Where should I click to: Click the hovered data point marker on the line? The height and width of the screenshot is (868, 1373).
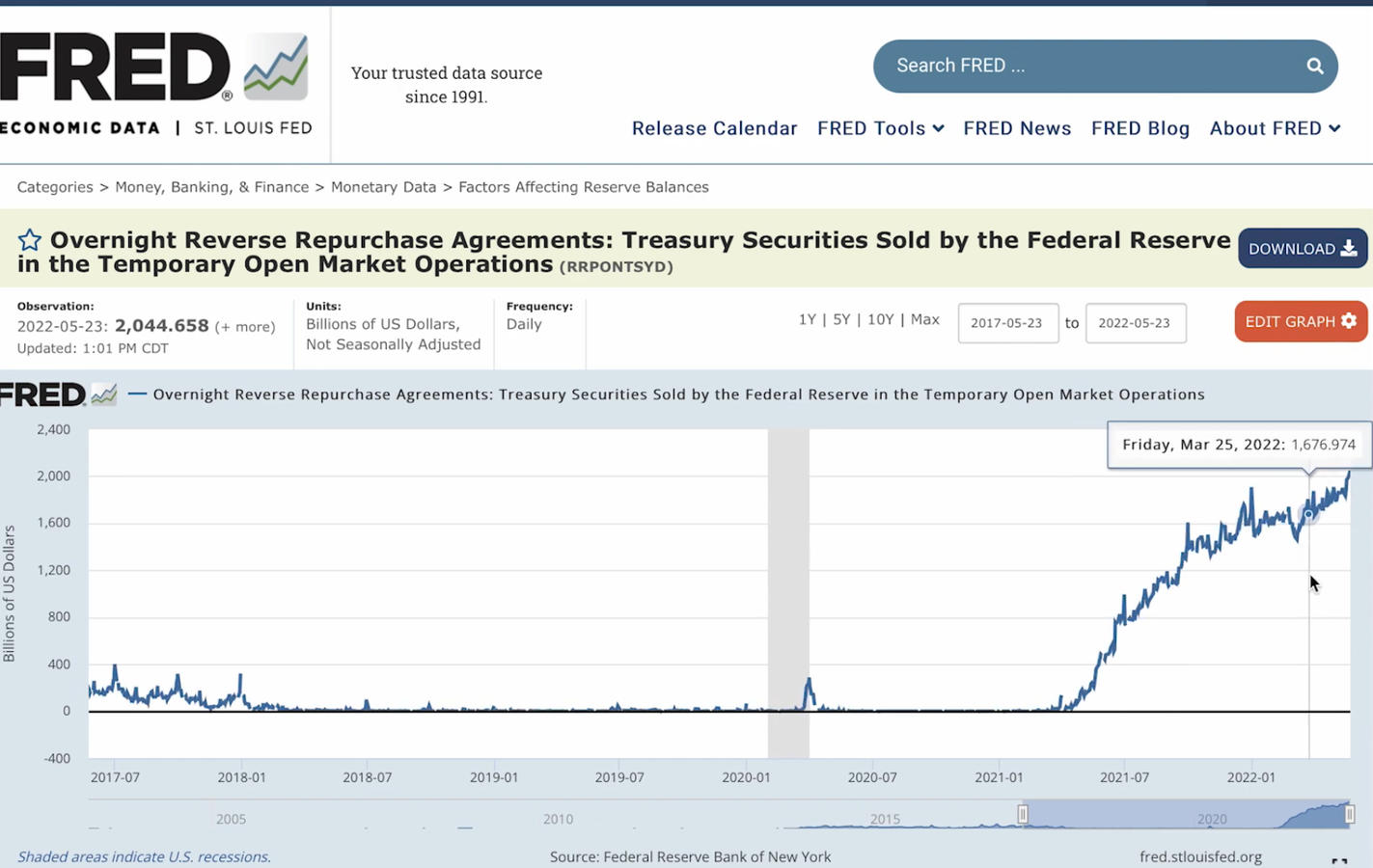(x=1308, y=515)
